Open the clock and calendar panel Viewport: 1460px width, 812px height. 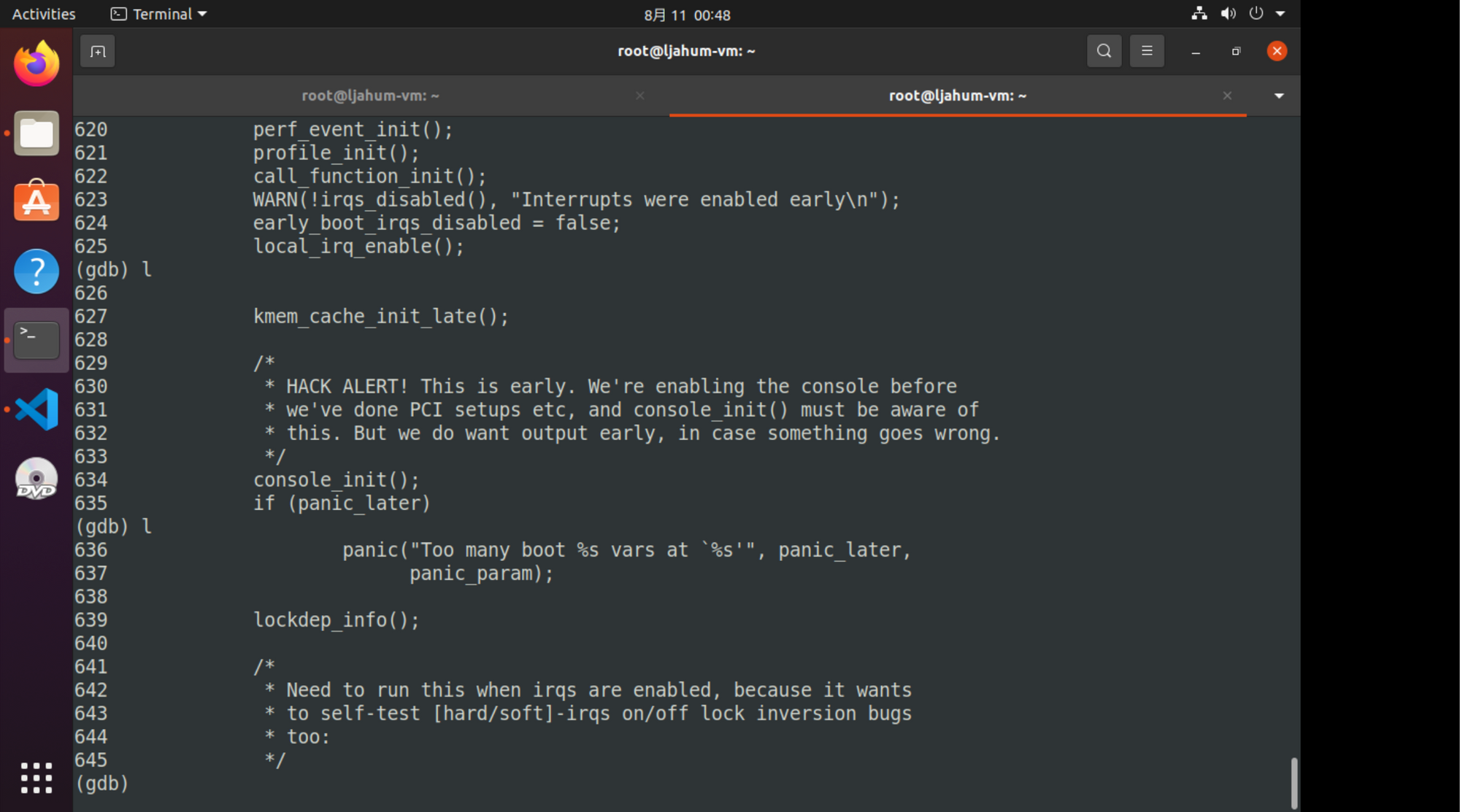coord(687,15)
